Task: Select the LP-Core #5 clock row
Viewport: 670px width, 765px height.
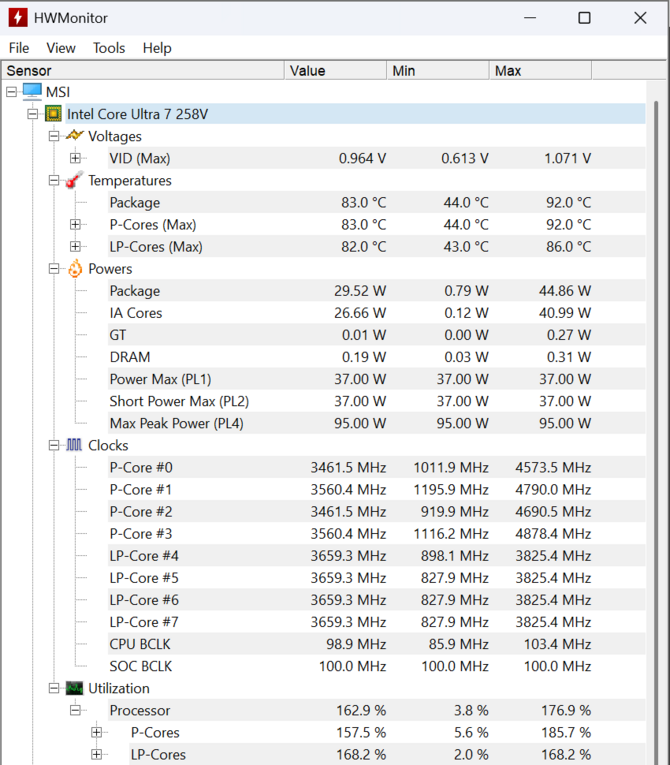Action: coord(376,578)
